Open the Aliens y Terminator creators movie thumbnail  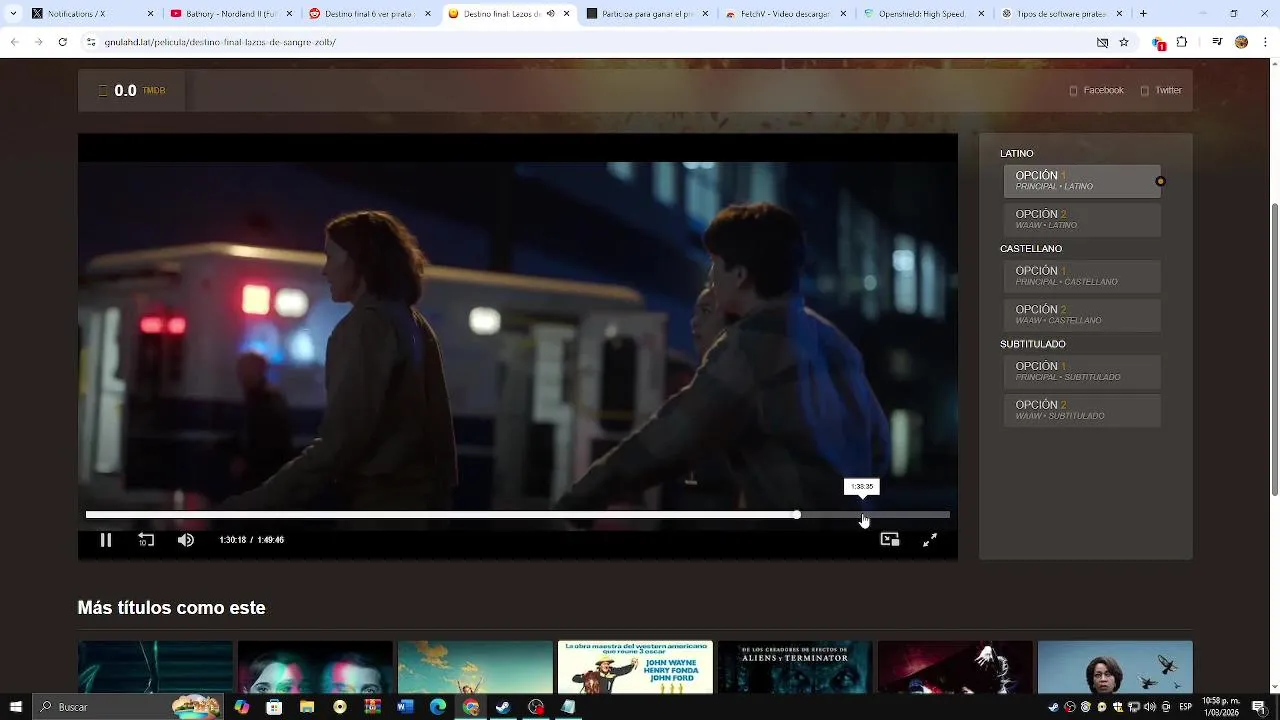(x=795, y=667)
